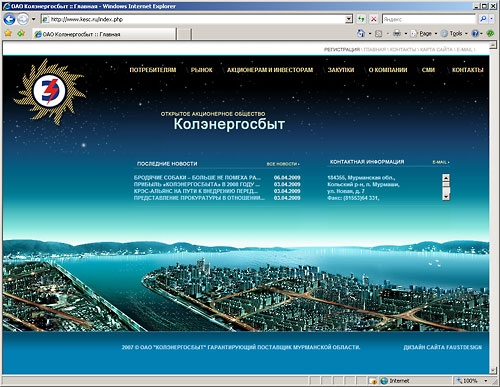The image size is (500, 387).
Task: Click the browser Back arrow button
Action: coord(10,19)
